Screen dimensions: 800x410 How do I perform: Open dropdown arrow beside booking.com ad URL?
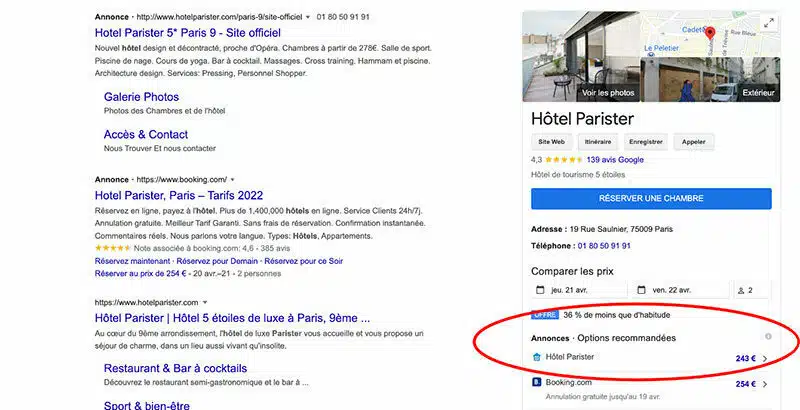tap(233, 179)
